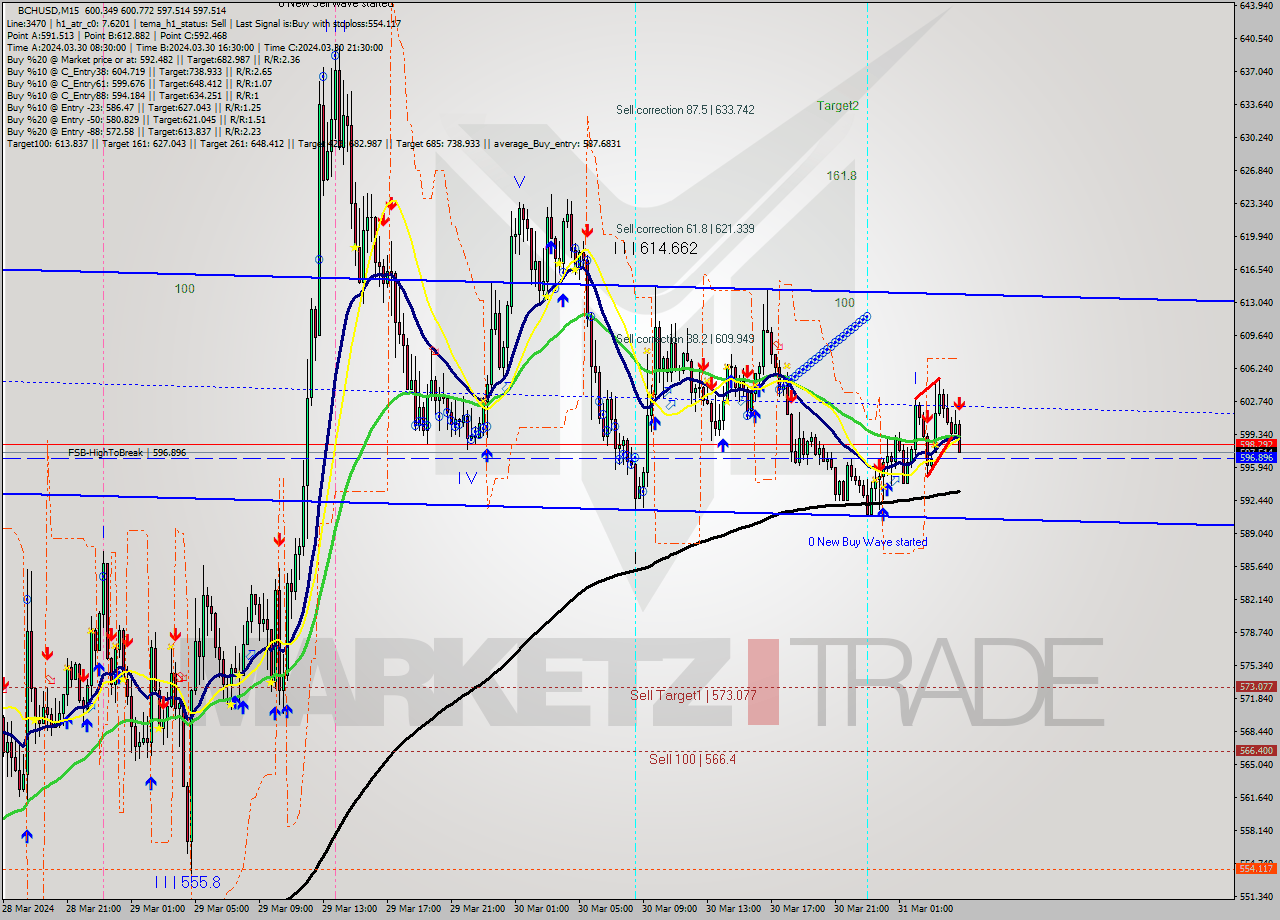Viewport: 1280px width, 920px height.
Task: Select the '0 New Buy Wave started' label
Action: click(868, 542)
